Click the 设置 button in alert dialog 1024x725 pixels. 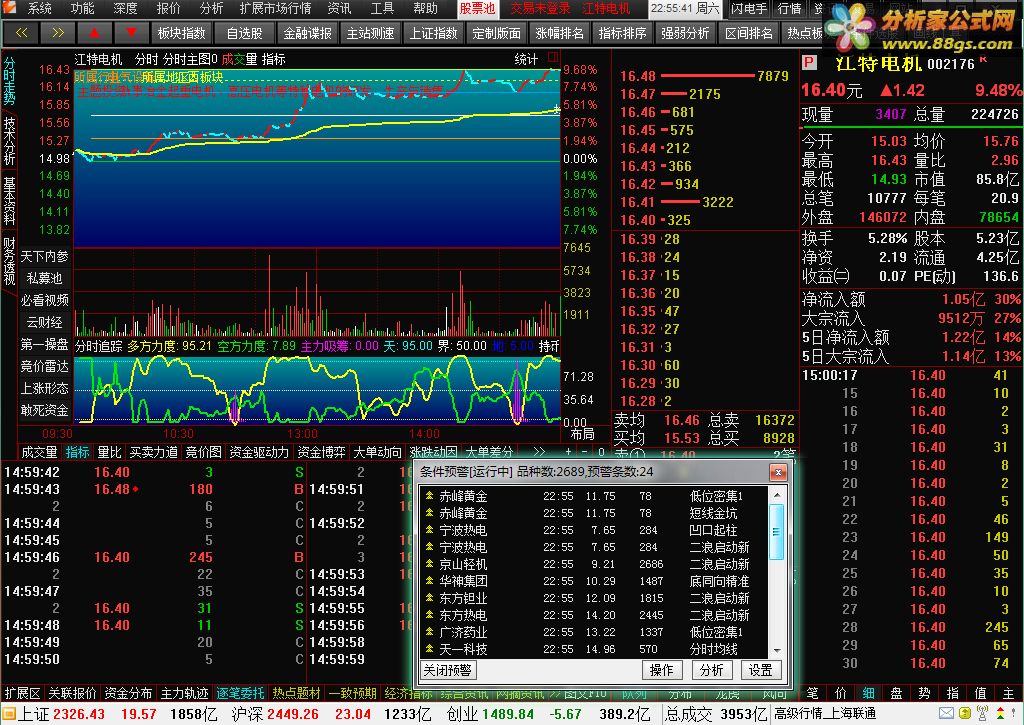(760, 669)
